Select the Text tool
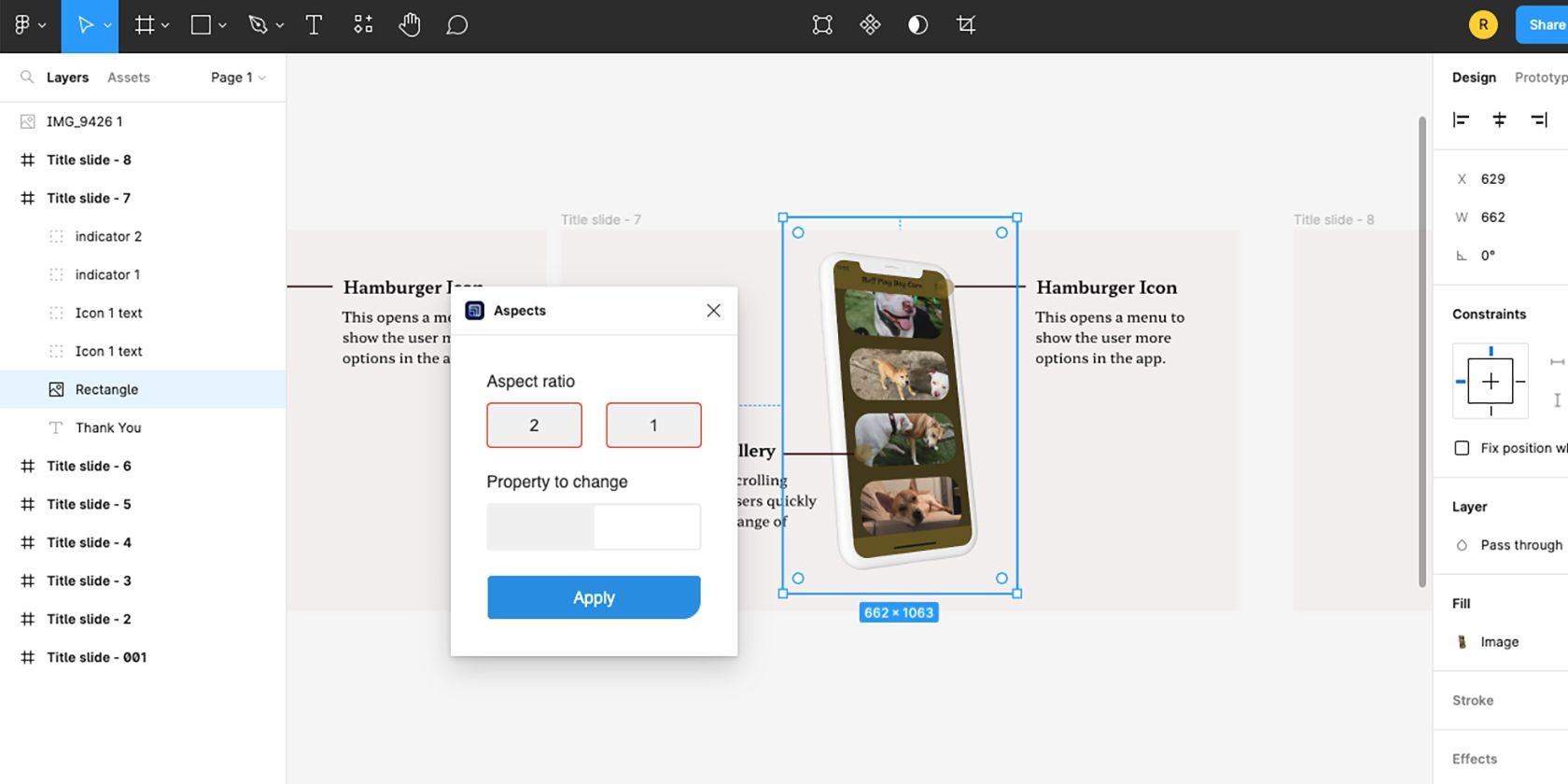Image resolution: width=1568 pixels, height=784 pixels. [x=315, y=25]
